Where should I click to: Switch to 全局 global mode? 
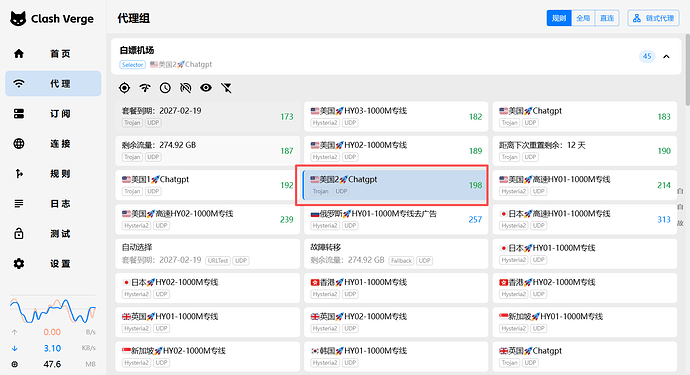(x=583, y=18)
